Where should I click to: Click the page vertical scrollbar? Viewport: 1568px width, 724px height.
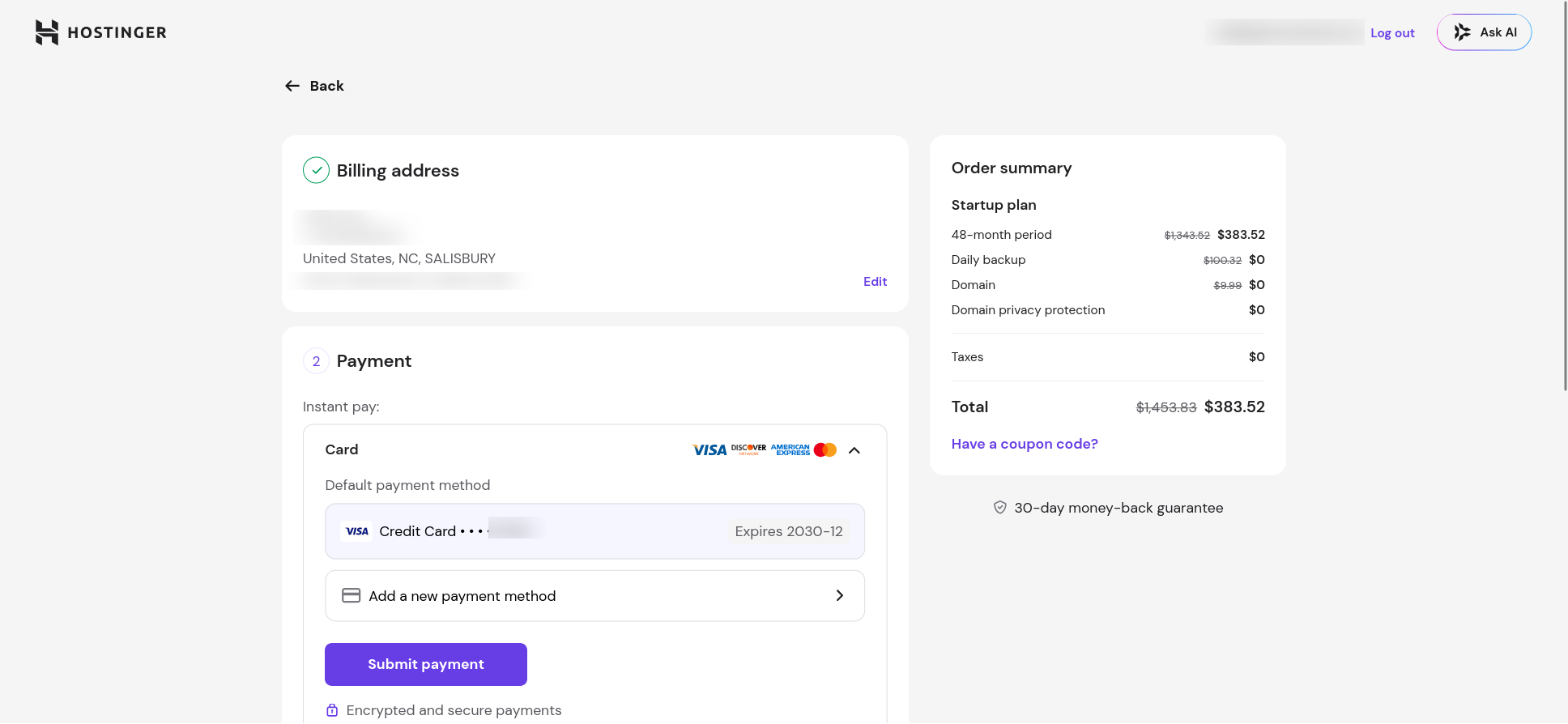[1564, 197]
